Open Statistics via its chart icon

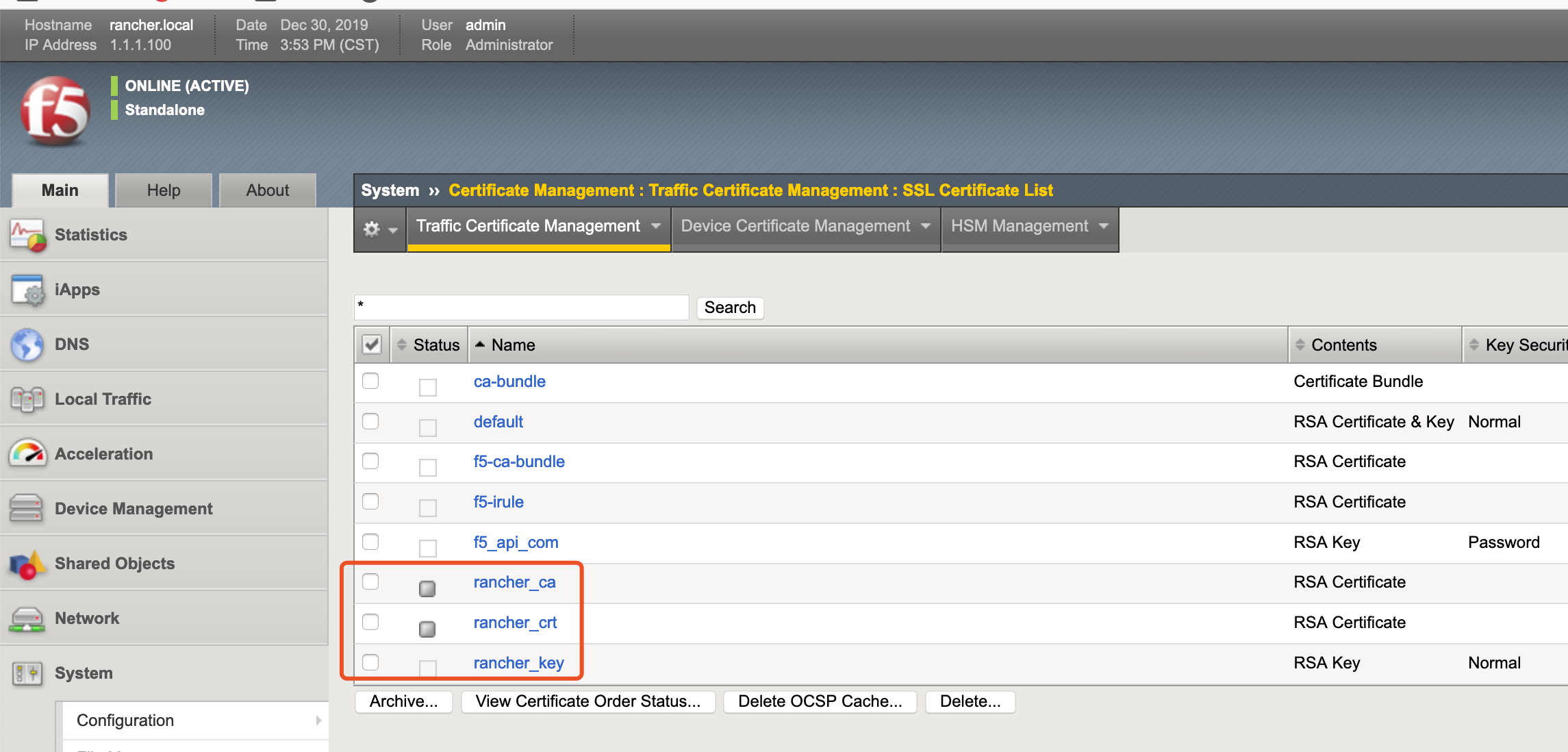(27, 235)
